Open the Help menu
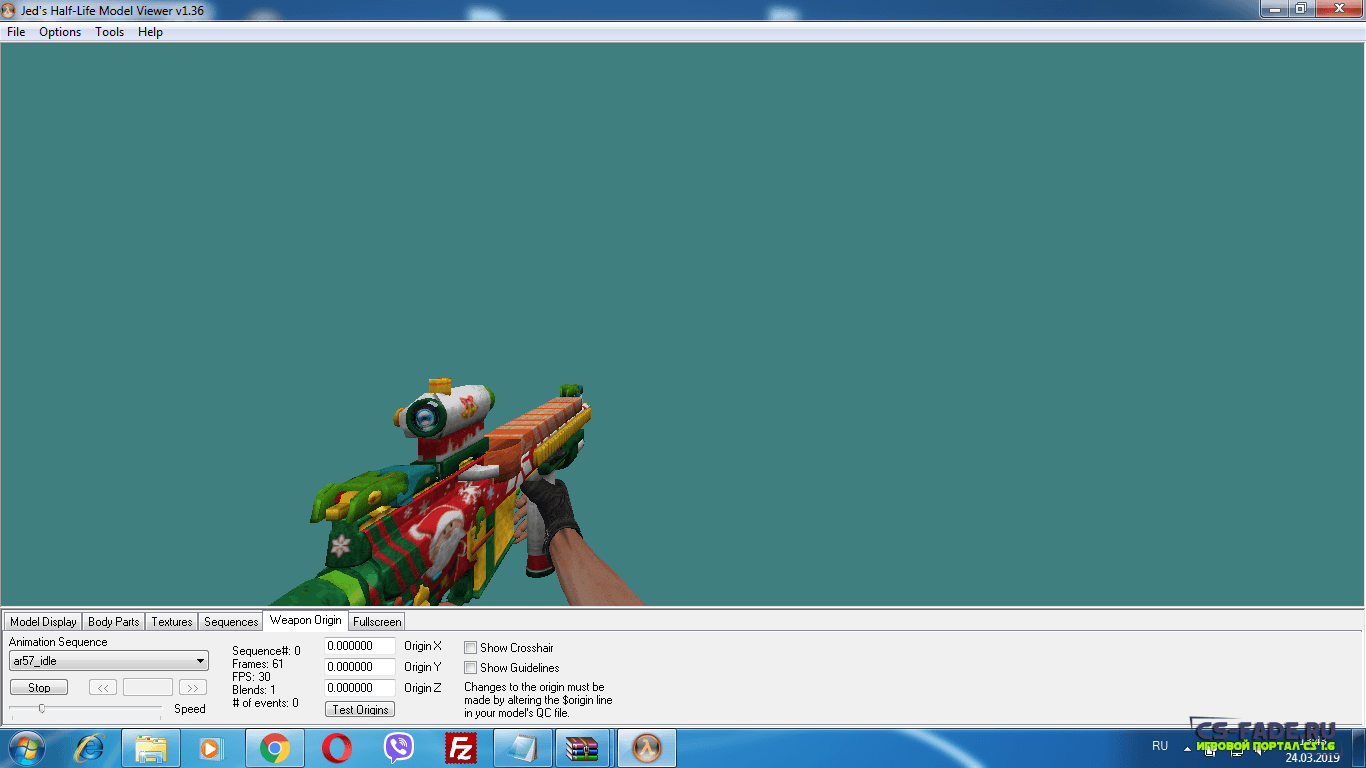 (x=150, y=32)
